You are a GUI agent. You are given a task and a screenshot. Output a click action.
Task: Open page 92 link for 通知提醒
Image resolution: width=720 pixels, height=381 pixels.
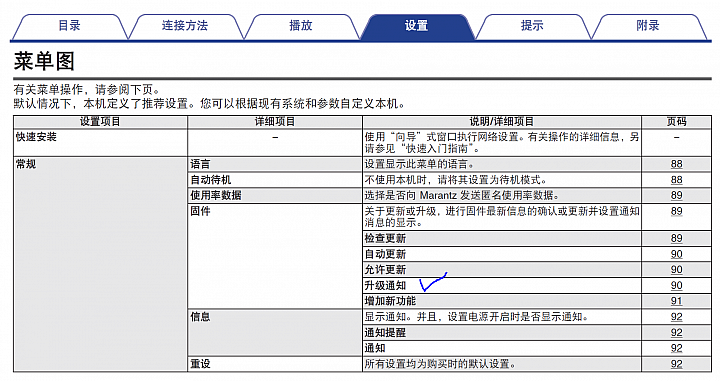click(676, 332)
